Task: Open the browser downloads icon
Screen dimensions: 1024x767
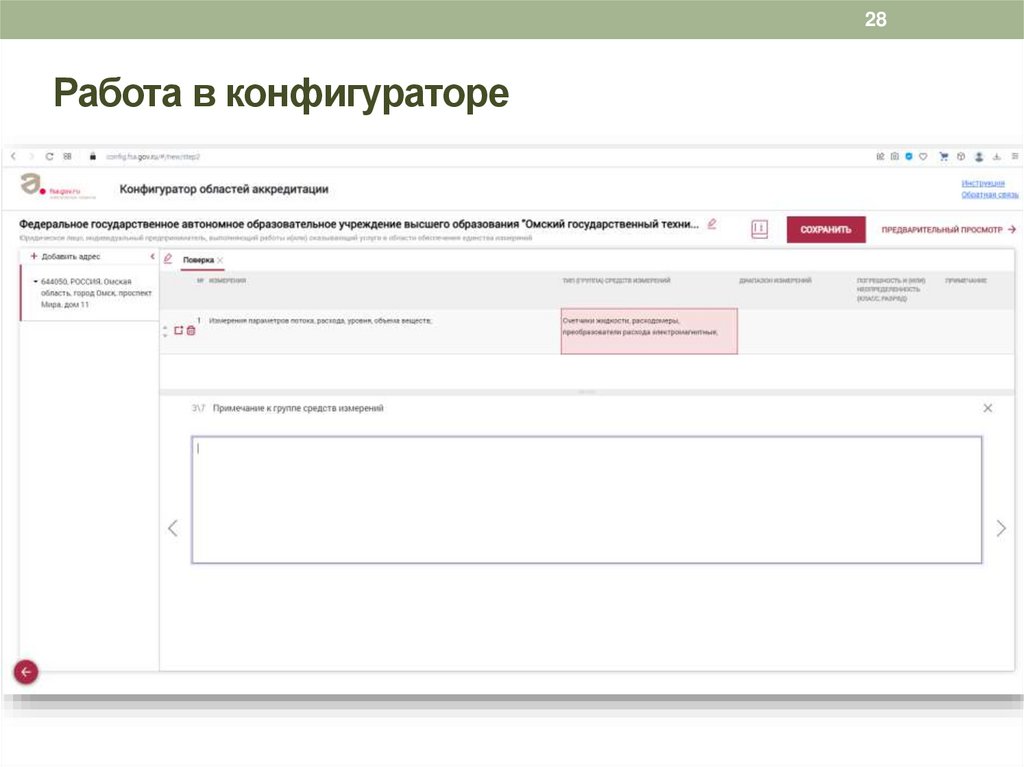Action: pos(996,156)
